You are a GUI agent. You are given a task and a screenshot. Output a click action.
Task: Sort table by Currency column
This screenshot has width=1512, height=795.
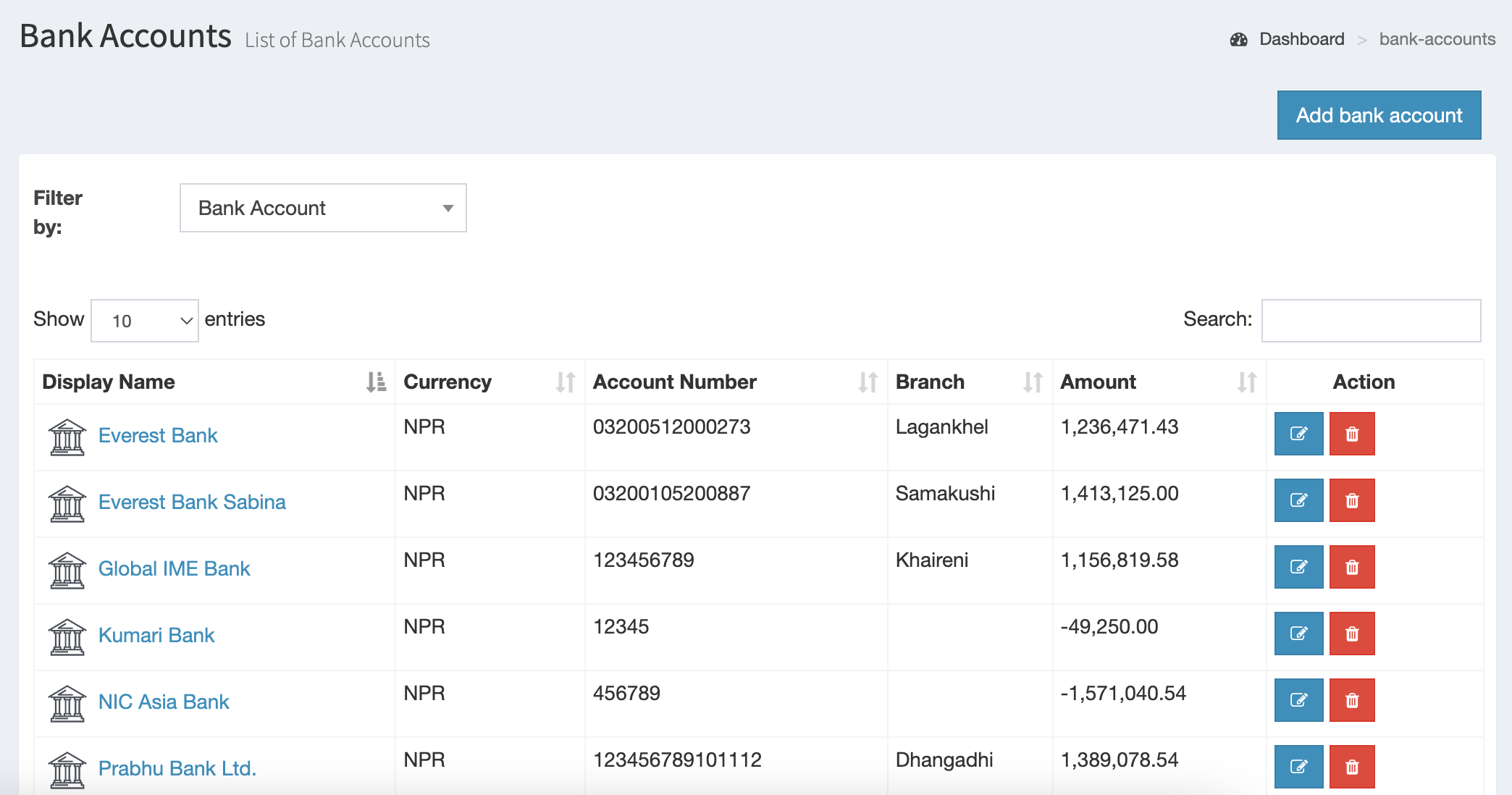click(x=490, y=382)
